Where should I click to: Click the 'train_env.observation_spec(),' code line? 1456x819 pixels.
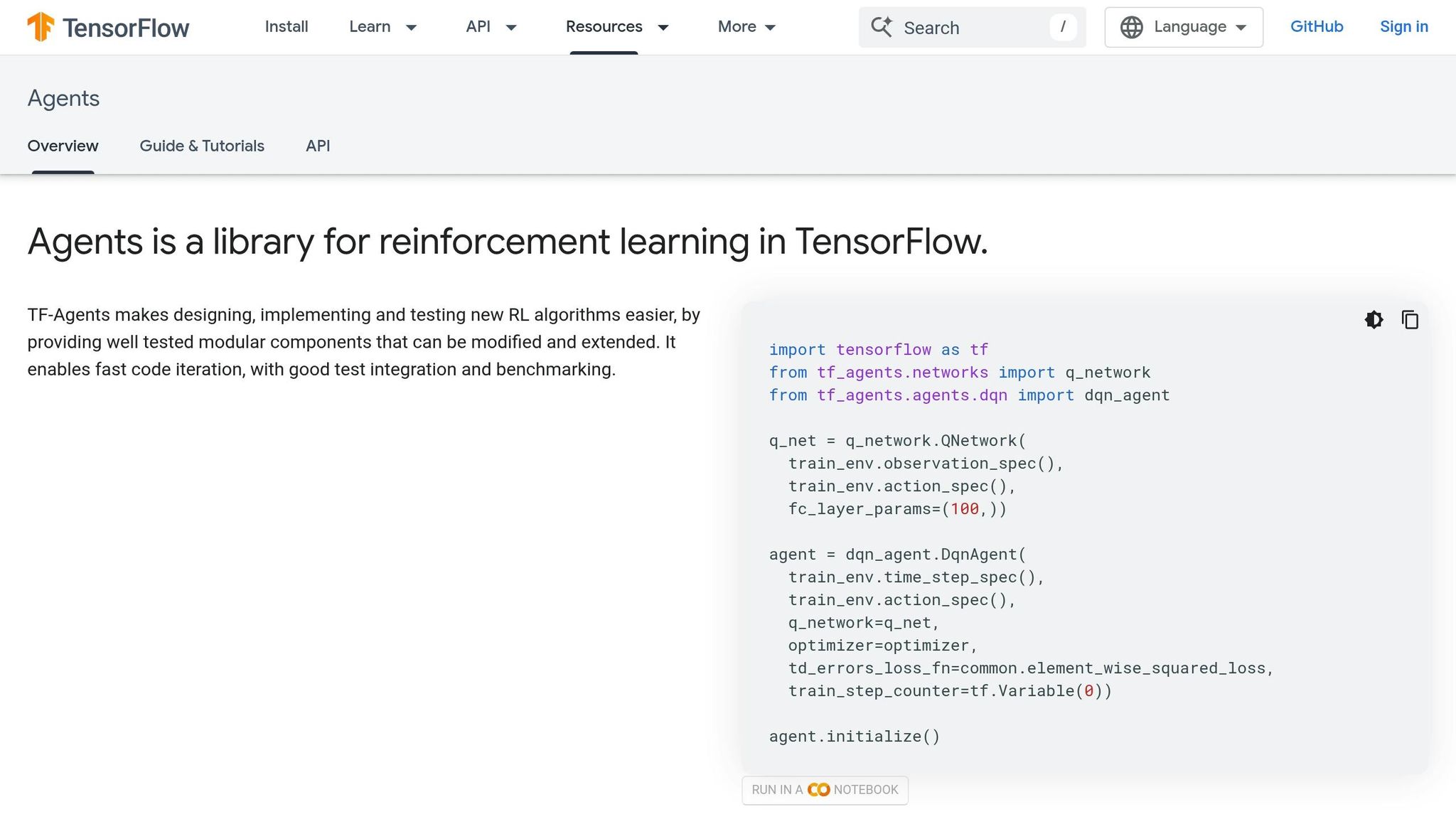point(926,464)
